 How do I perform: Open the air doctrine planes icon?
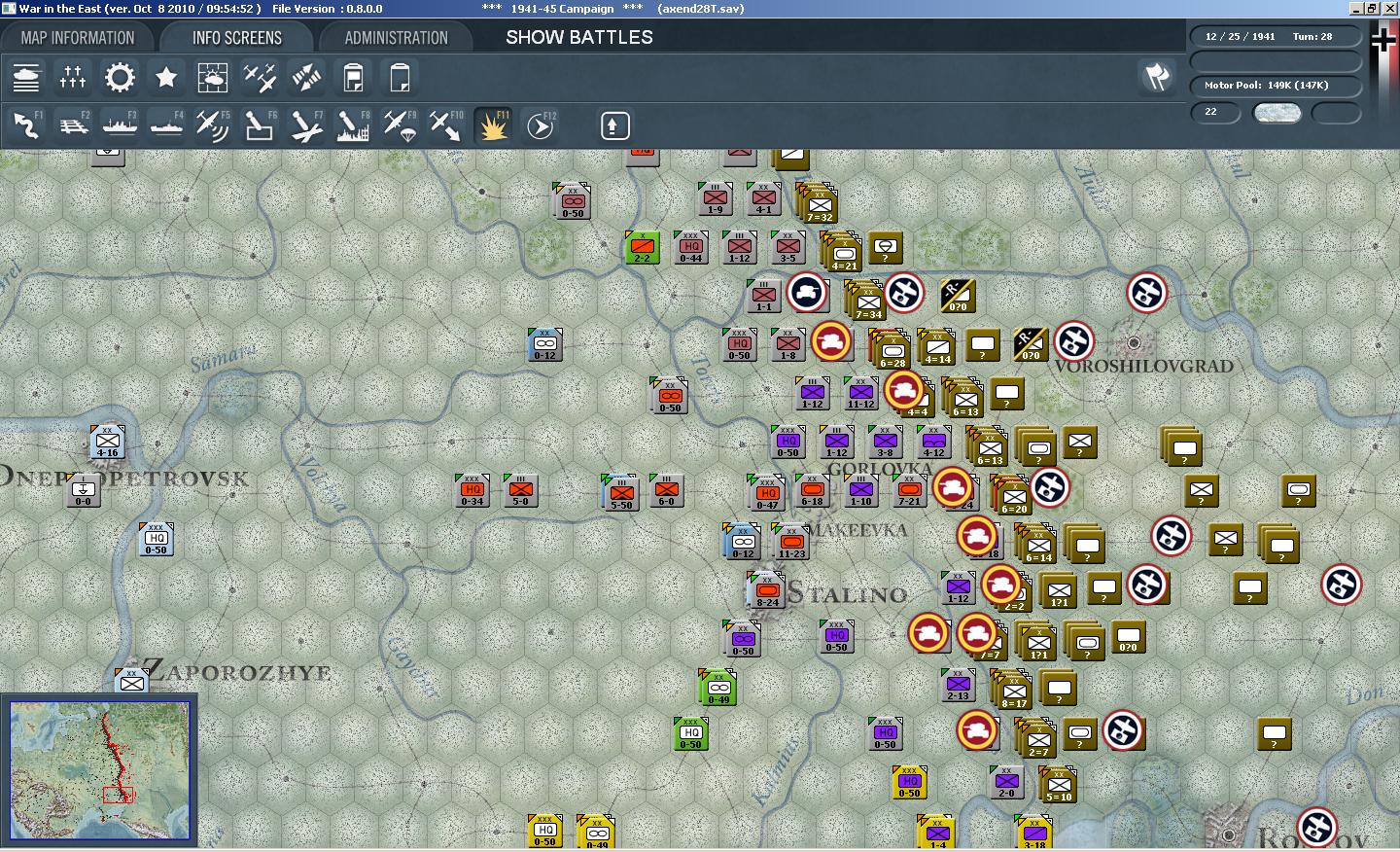pyautogui.click(x=260, y=77)
